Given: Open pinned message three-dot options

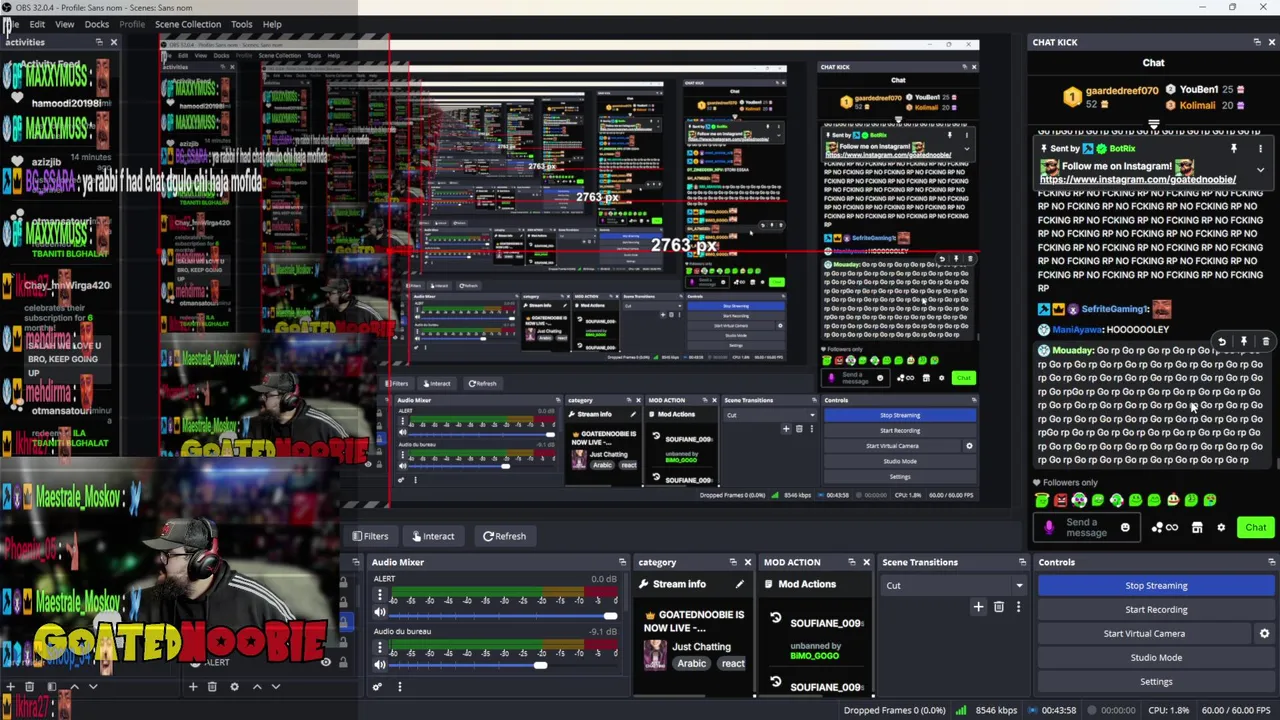Looking at the screenshot, I should point(1260,149).
